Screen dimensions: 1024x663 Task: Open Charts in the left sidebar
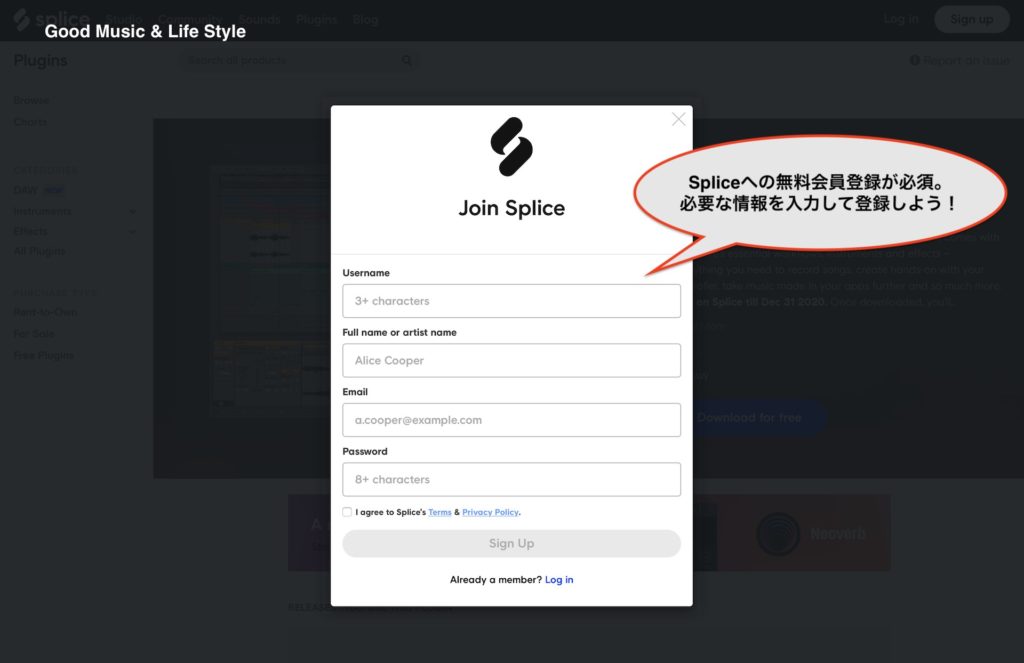[30, 122]
